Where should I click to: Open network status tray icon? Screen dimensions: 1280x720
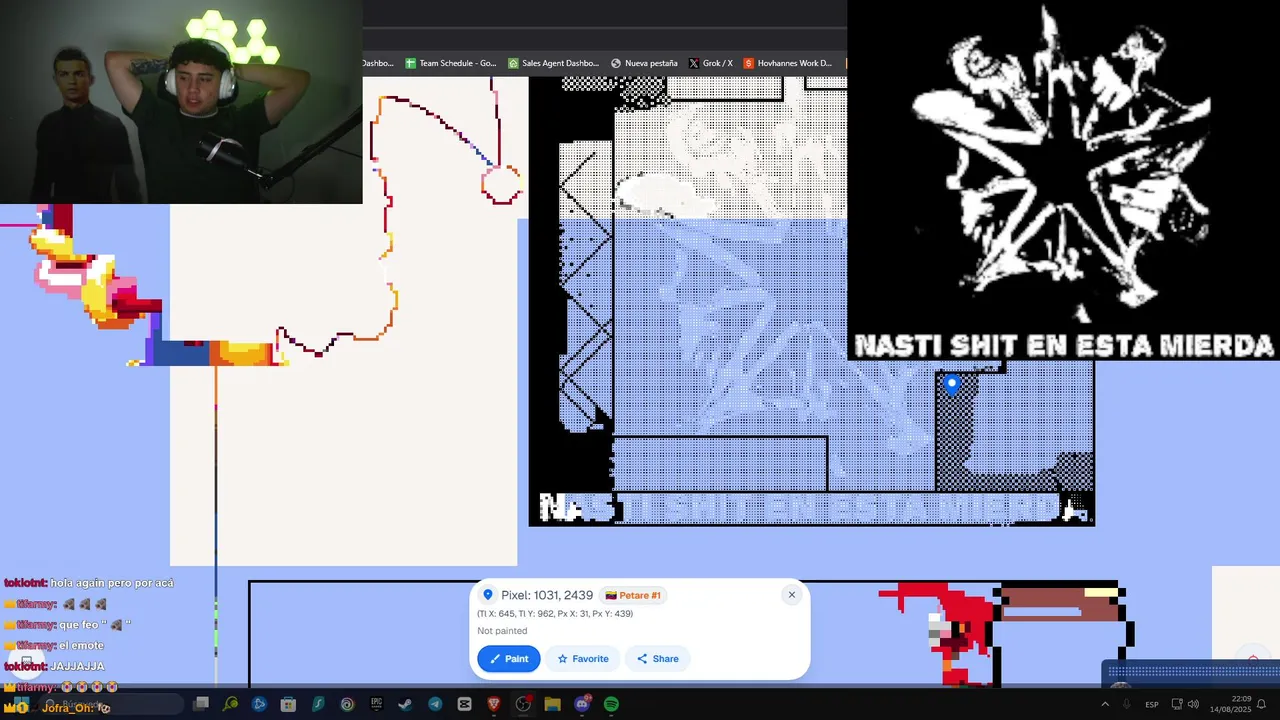[x=1177, y=704]
